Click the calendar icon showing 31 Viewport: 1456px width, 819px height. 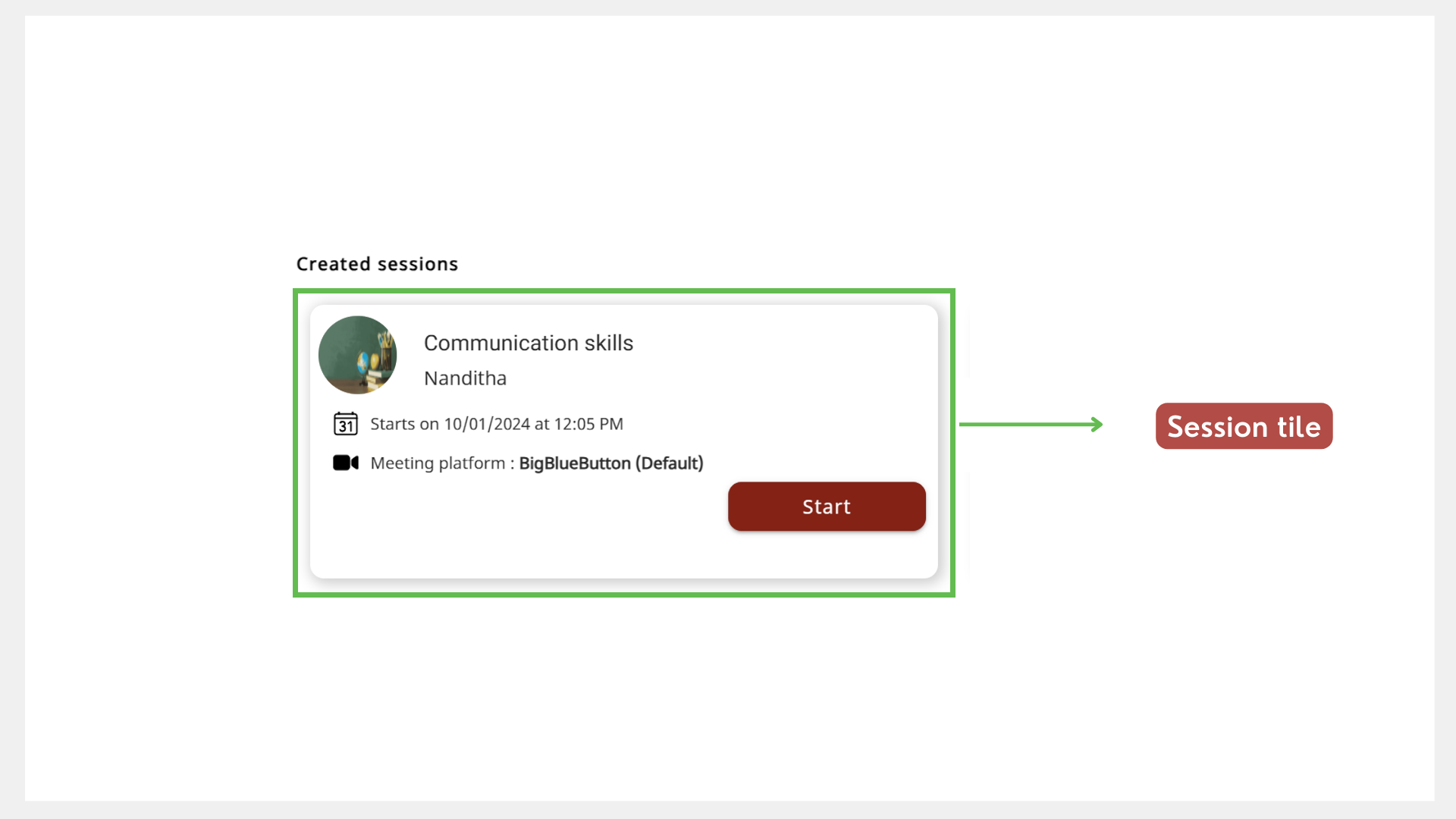[346, 424]
